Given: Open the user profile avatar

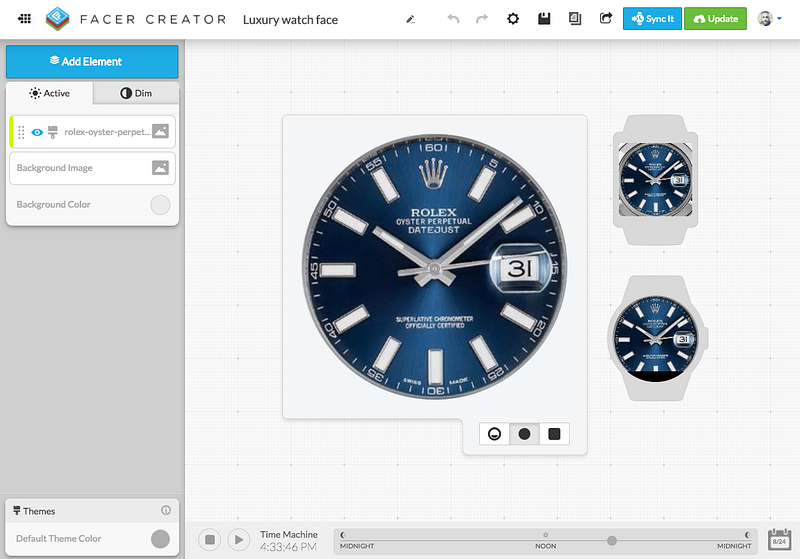Looking at the screenshot, I should click(765, 19).
